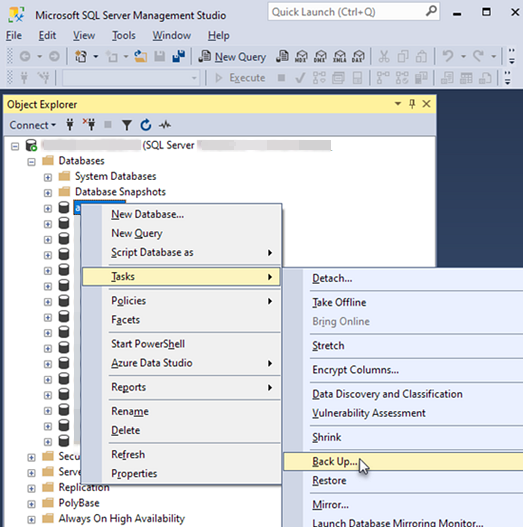Viewport: 523px width, 527px height.
Task: Open Script Database as submenu
Action: point(181,252)
